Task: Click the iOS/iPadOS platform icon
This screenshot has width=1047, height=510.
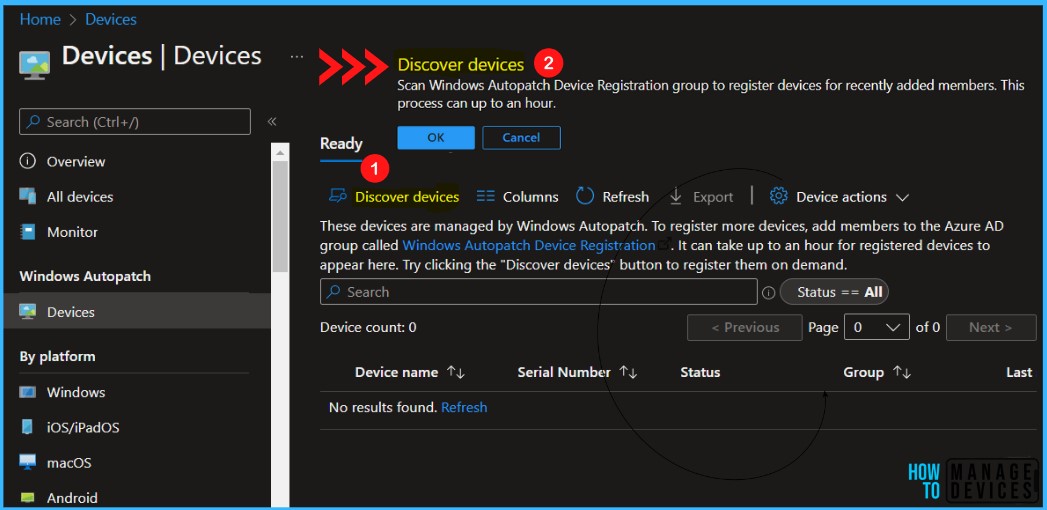Action: tap(27, 427)
